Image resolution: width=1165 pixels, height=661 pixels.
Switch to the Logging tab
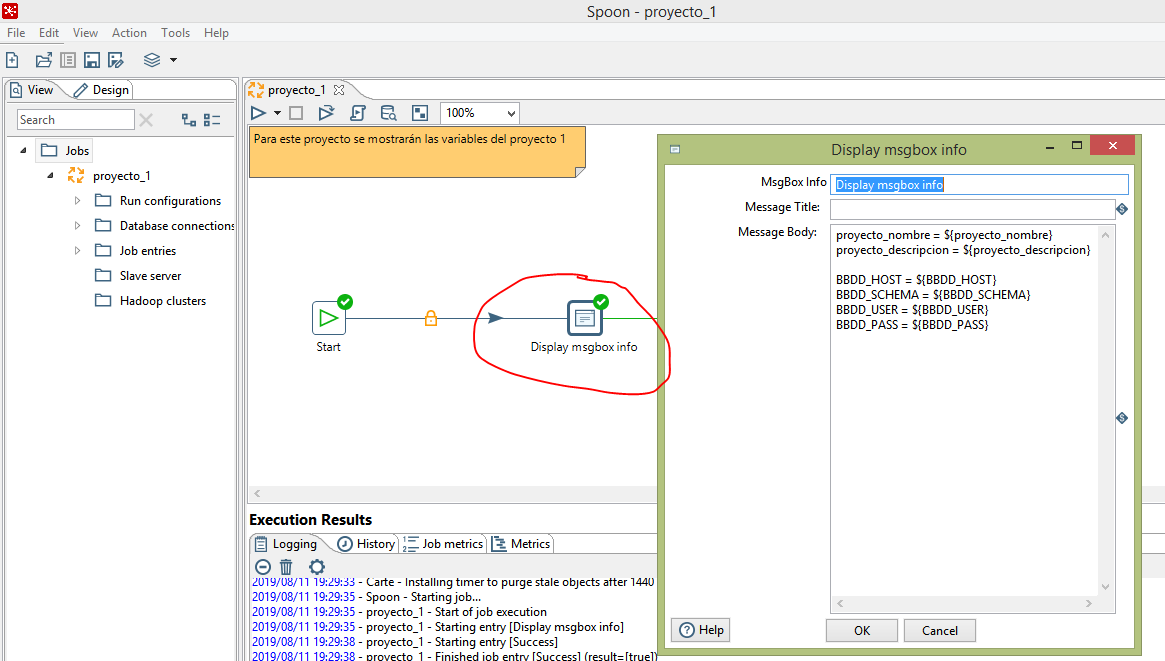tap(286, 544)
